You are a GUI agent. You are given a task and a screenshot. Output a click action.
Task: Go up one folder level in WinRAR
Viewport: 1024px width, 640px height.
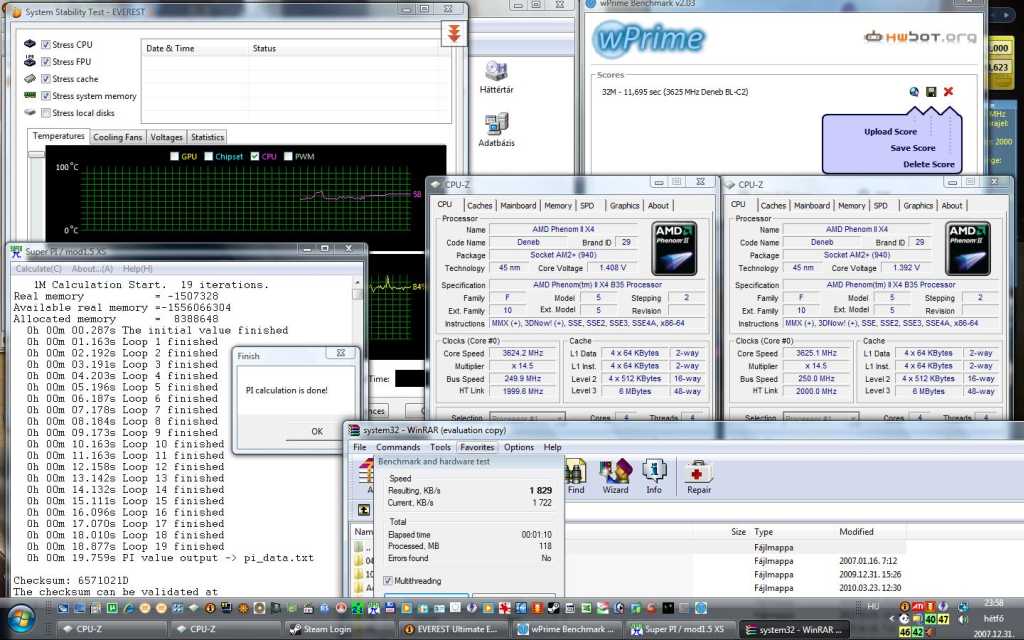coord(364,510)
